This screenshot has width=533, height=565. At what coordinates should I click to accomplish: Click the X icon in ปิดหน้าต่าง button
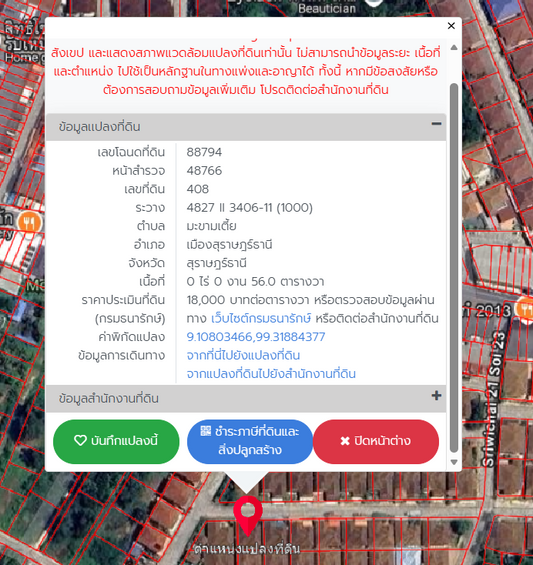(x=345, y=441)
